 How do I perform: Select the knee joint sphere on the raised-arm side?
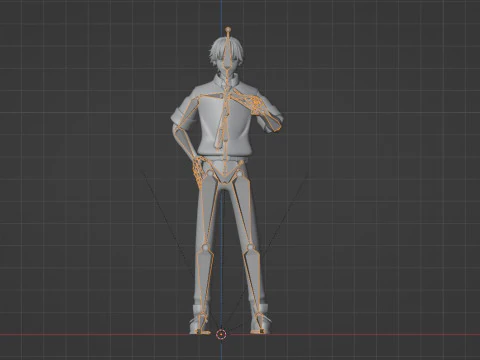tap(250, 247)
